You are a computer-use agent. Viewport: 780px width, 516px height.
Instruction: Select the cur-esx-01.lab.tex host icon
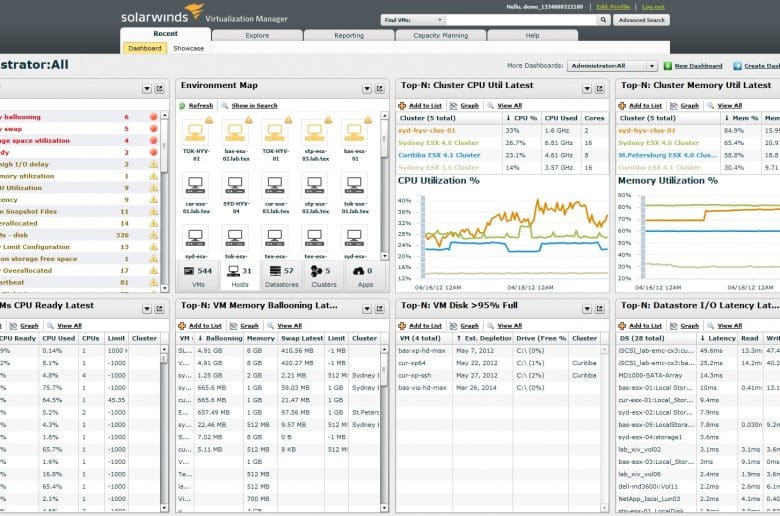click(x=195, y=185)
